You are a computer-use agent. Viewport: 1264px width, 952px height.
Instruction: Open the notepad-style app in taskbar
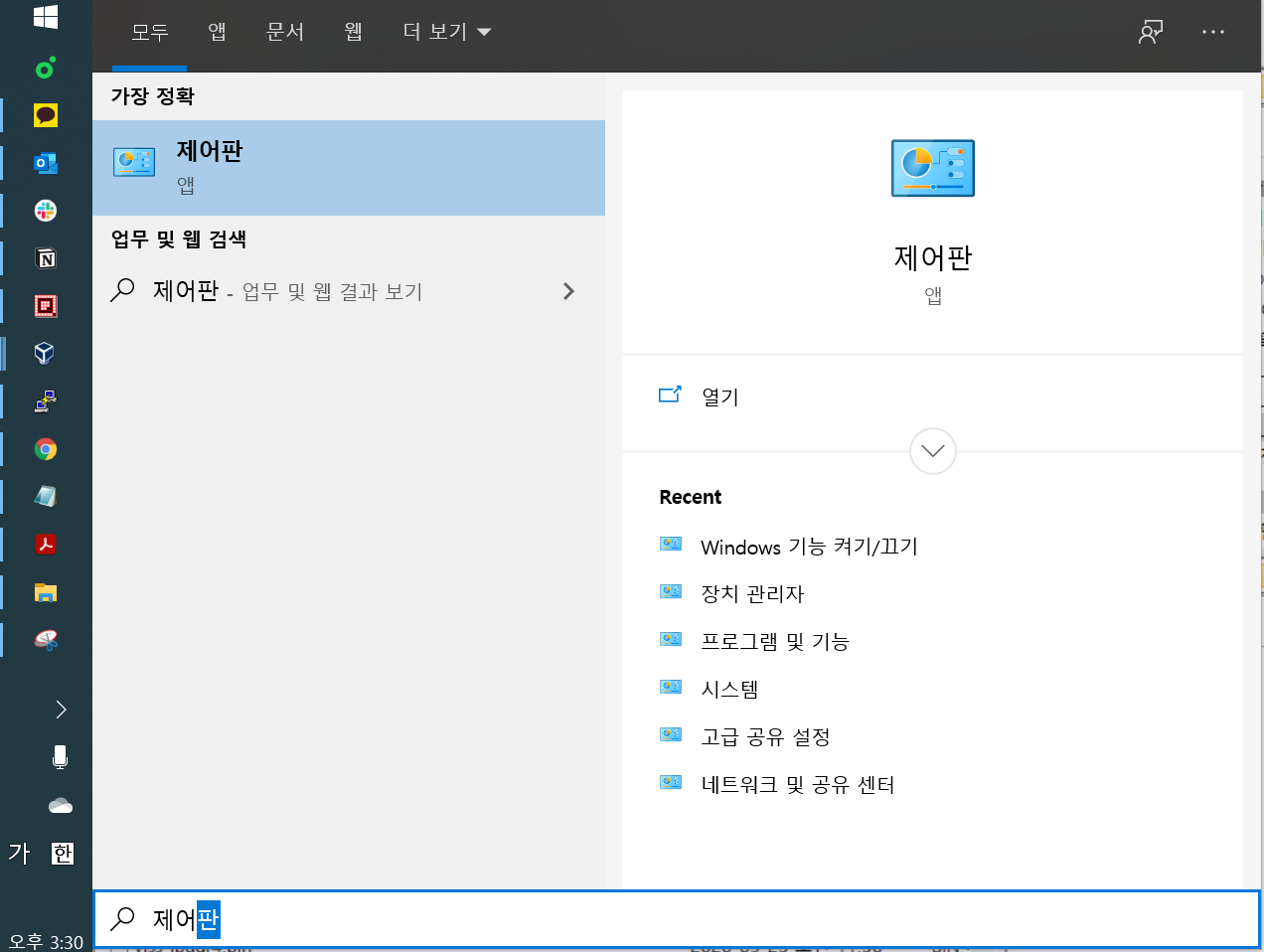[46, 497]
